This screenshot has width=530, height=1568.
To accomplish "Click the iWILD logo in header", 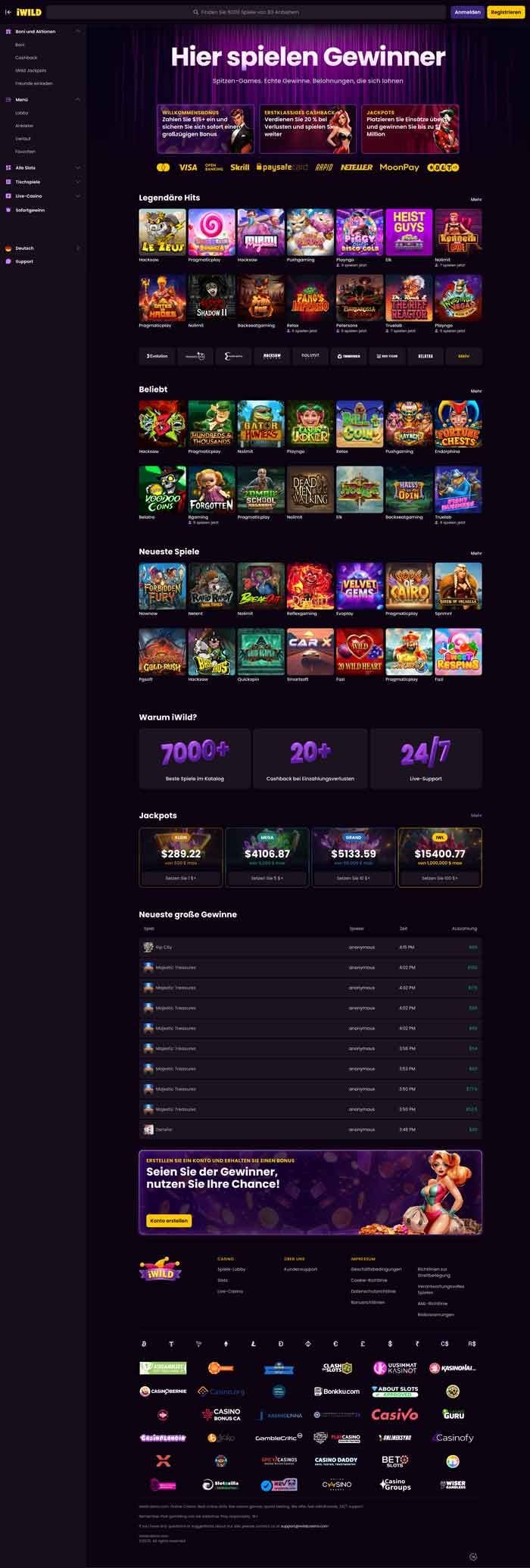I will click(x=29, y=12).
